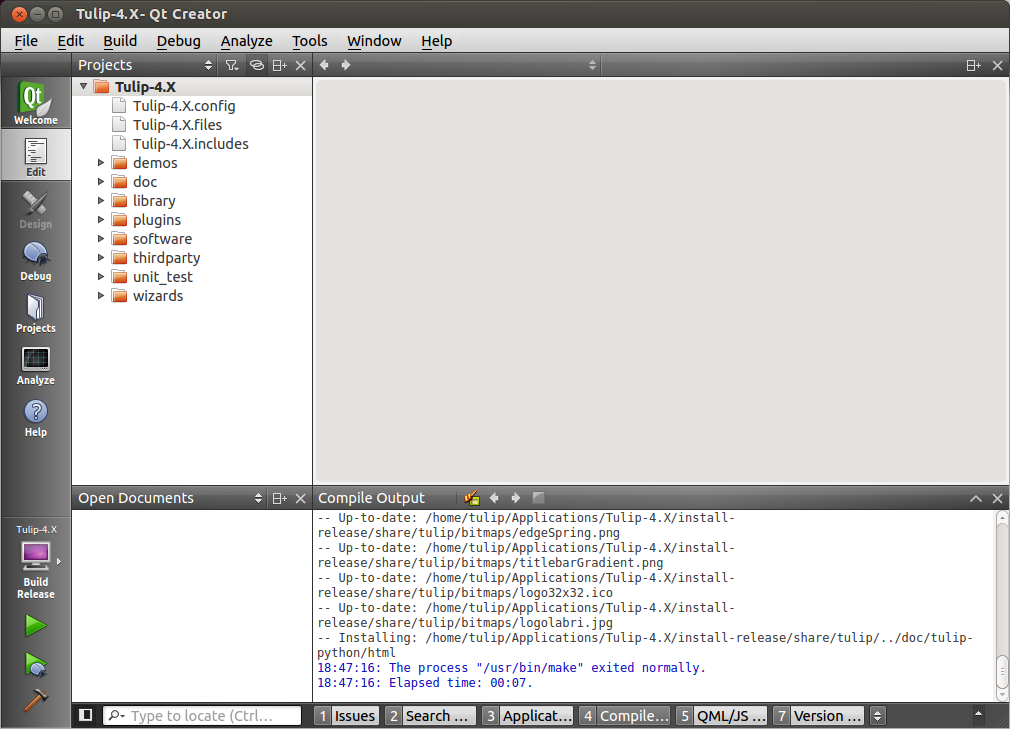
Task: Show the Issues output pane
Action: coord(347,715)
